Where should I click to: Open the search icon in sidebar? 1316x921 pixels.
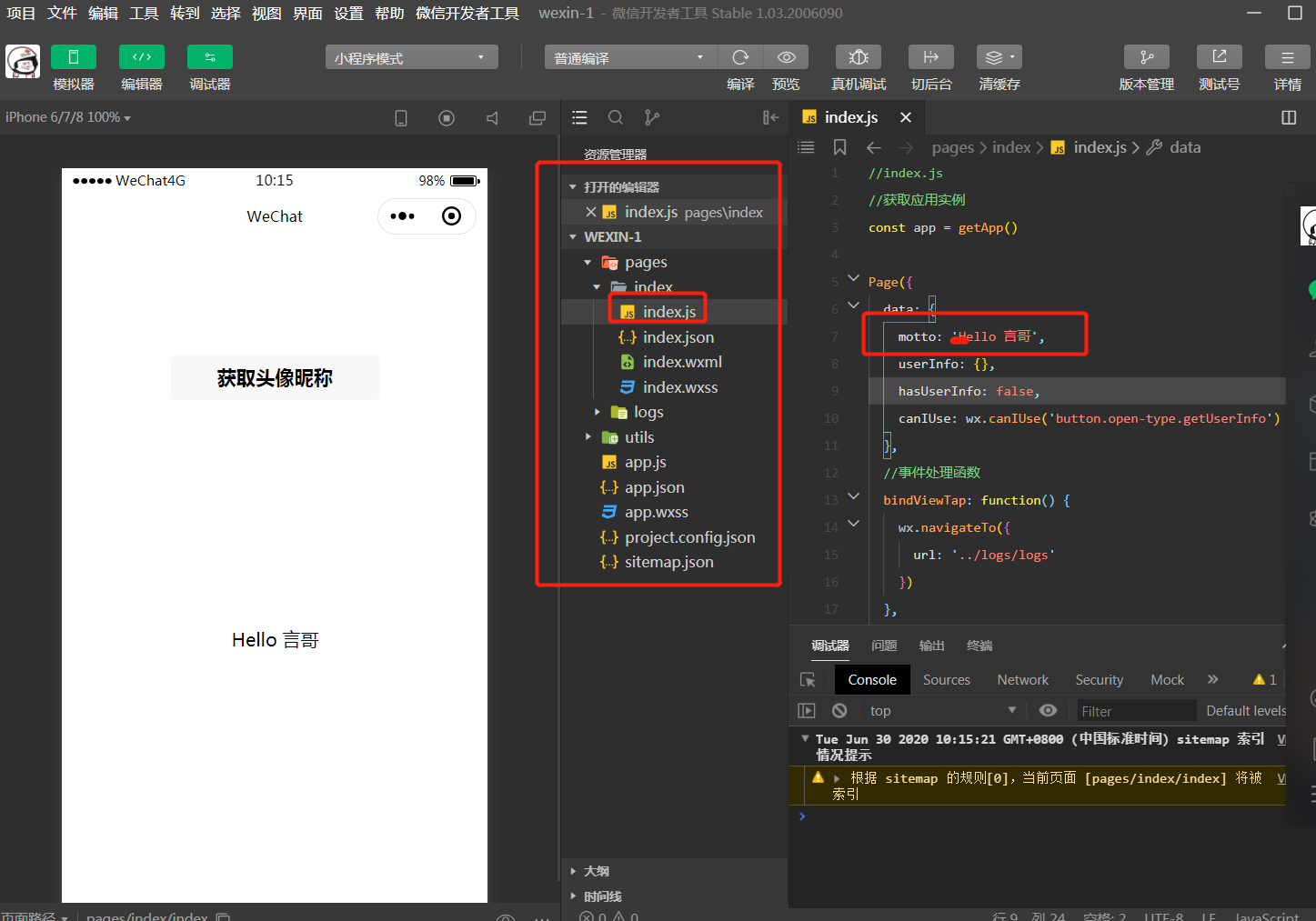[616, 117]
